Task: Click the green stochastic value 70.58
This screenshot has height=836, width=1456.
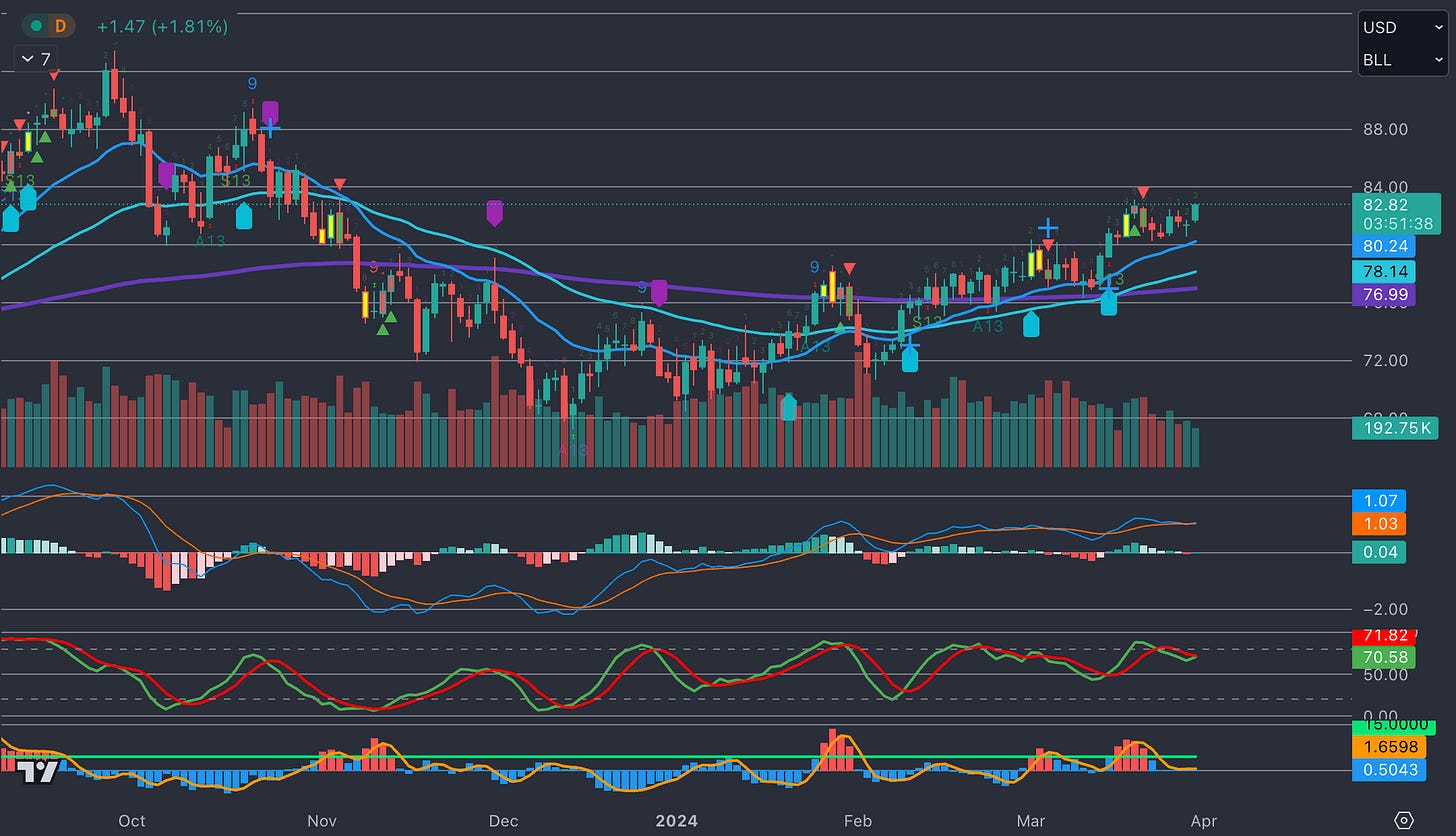Action: point(1385,657)
